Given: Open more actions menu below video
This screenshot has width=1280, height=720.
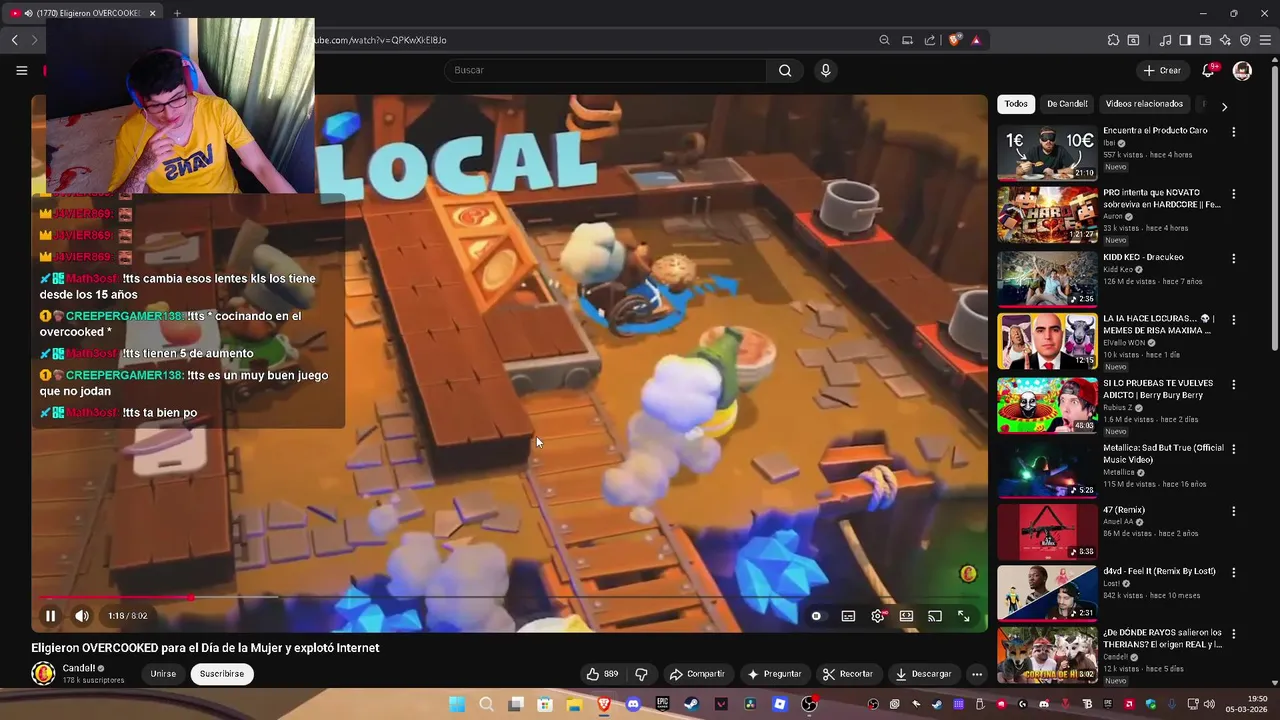Looking at the screenshot, I should [977, 674].
